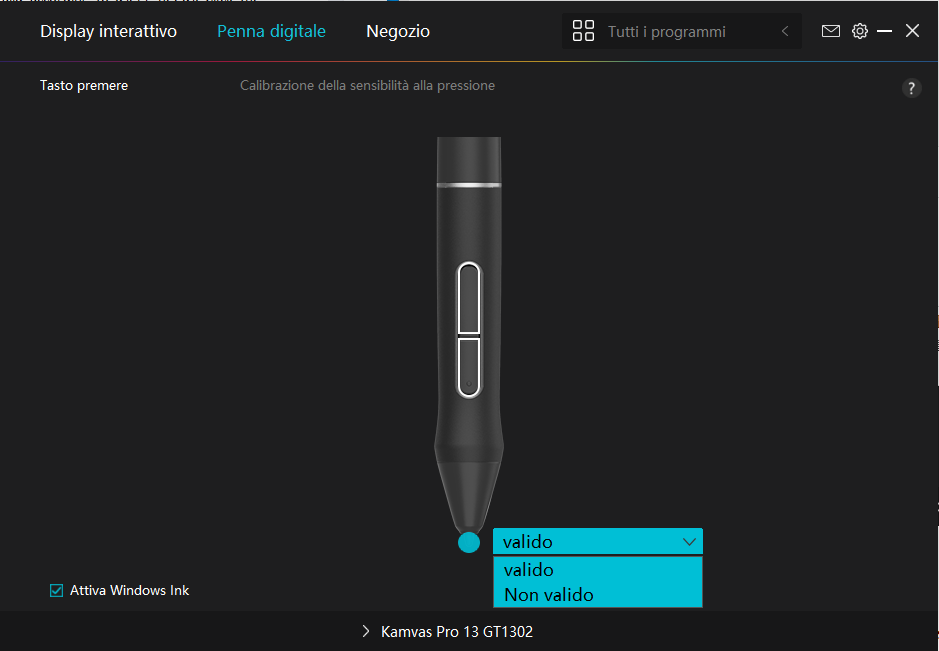
Task: Click the four-squares programs grid icon
Action: pos(583,31)
